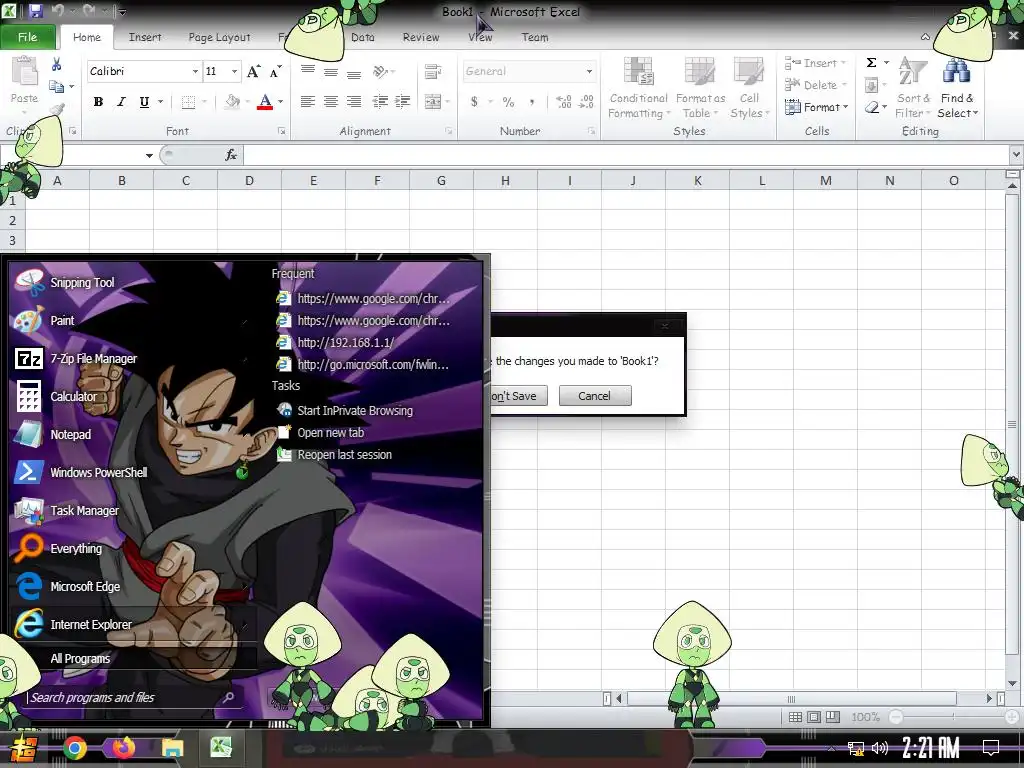Click the Cut scissors icon

pos(56,64)
